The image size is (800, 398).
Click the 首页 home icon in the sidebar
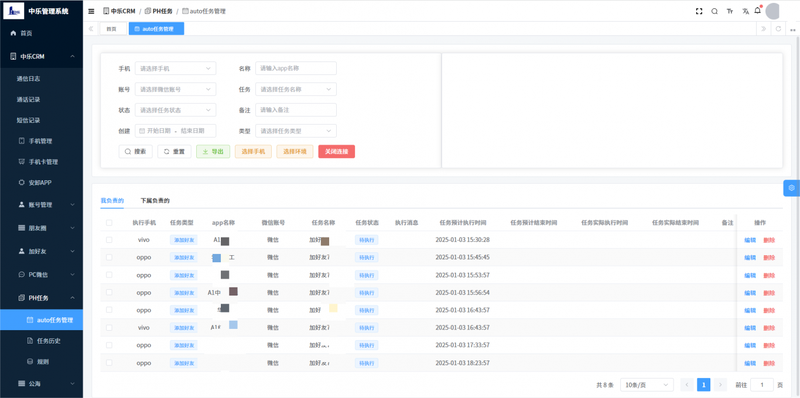13,33
